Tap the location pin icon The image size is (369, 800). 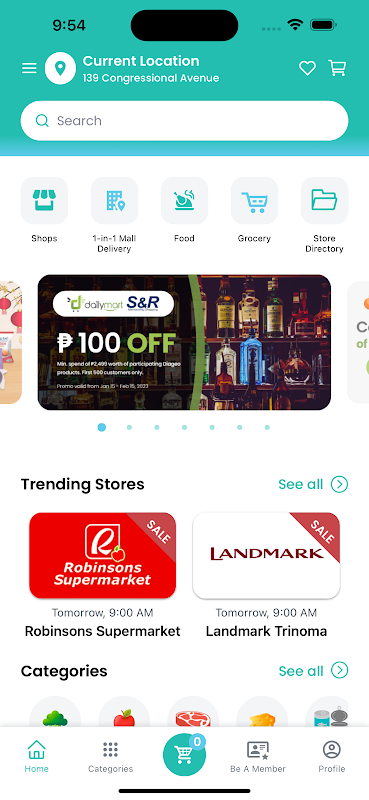(x=60, y=68)
